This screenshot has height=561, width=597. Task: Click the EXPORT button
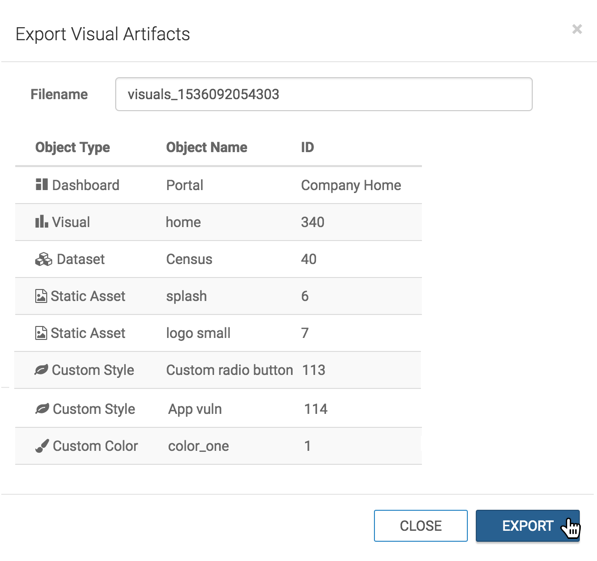coord(528,526)
